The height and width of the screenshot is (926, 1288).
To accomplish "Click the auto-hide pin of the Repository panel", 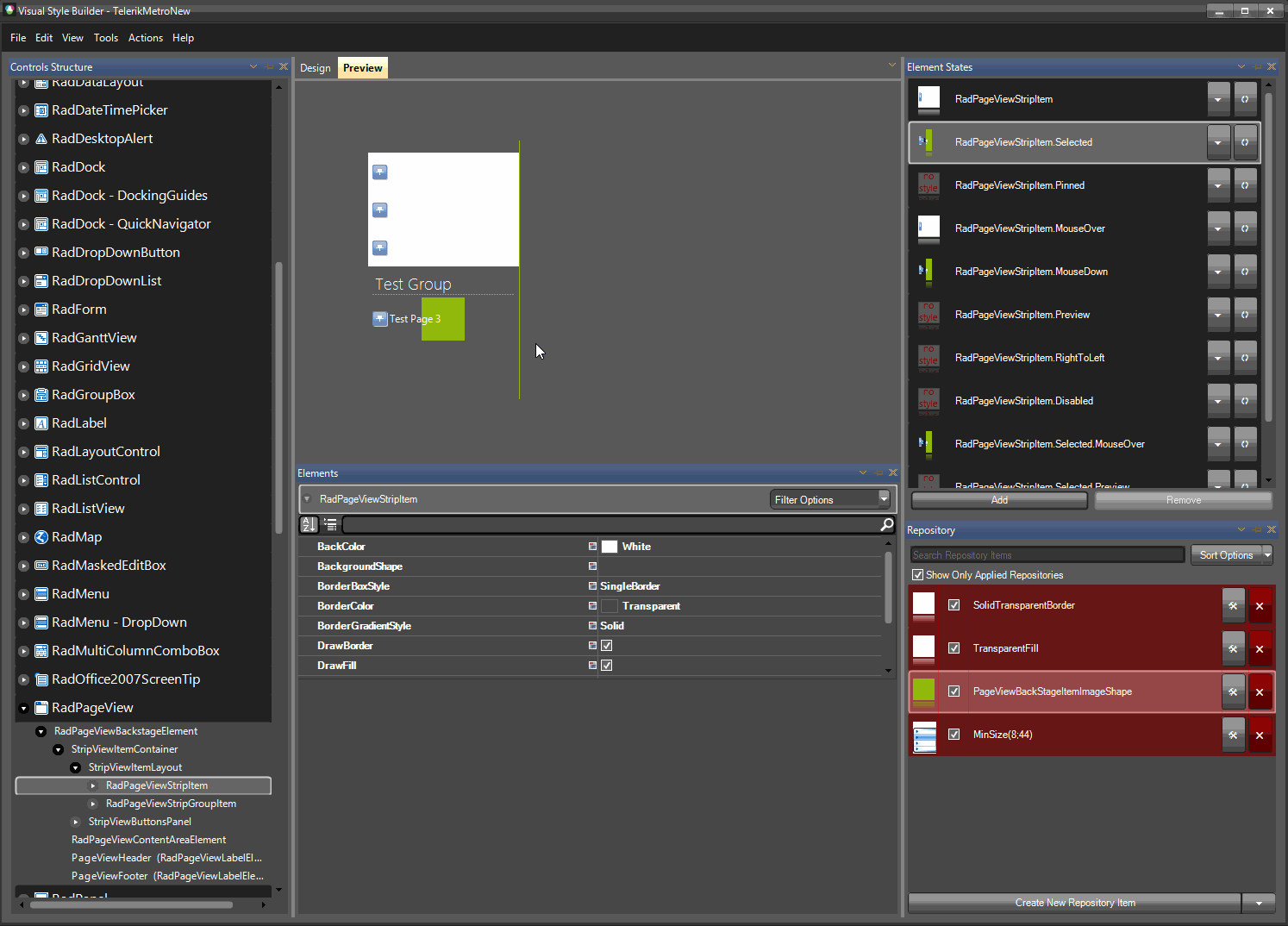I will (1257, 529).
